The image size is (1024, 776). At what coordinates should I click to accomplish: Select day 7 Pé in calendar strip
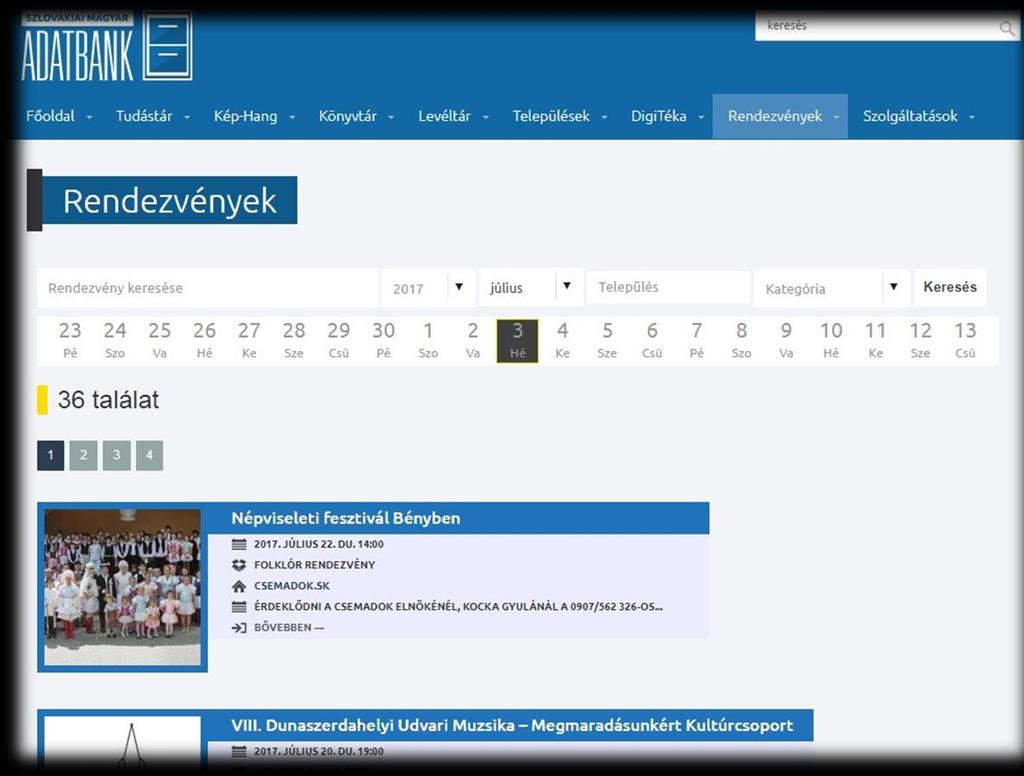697,340
